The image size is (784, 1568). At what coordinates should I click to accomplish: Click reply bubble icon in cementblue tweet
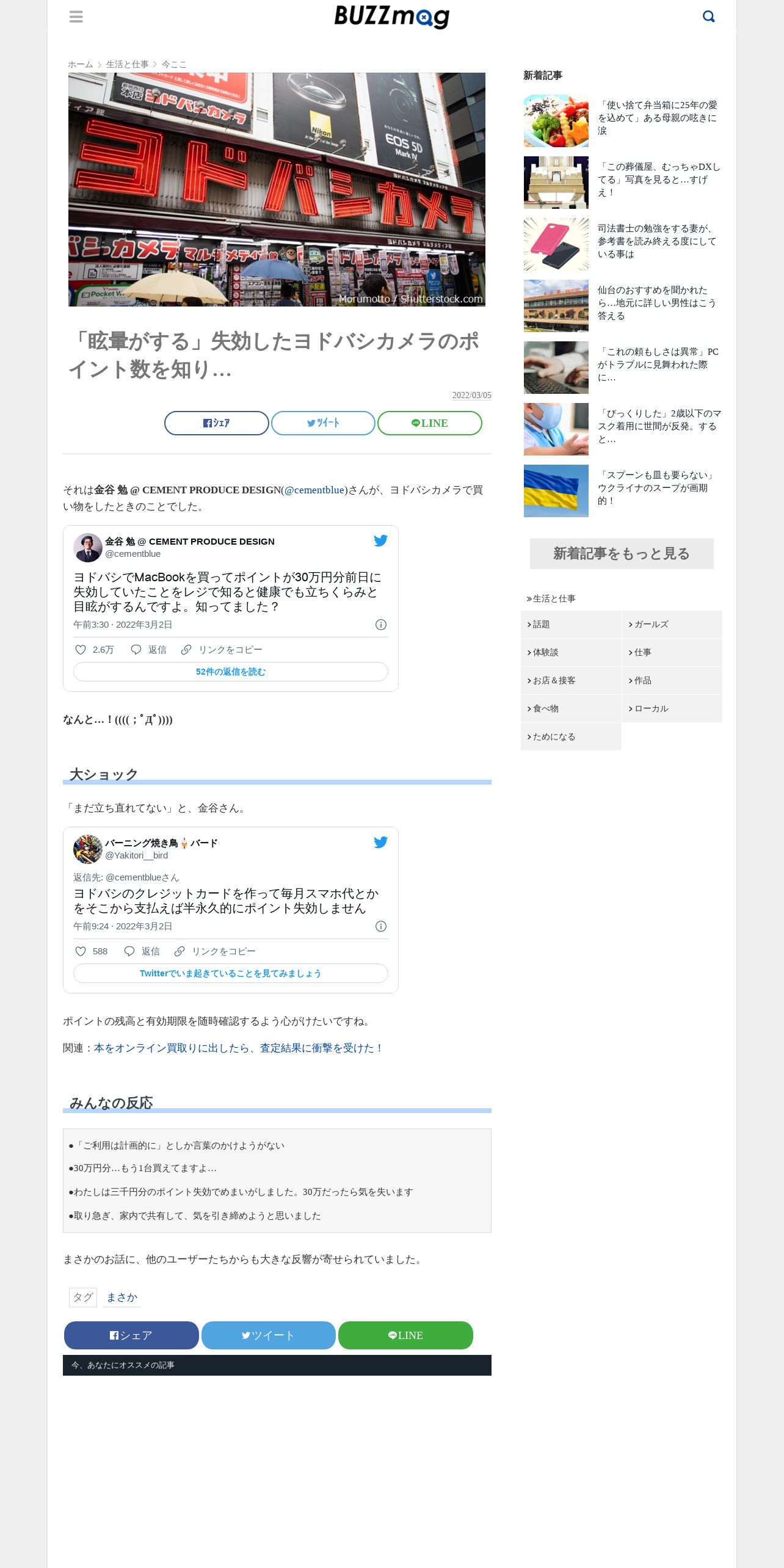[136, 650]
